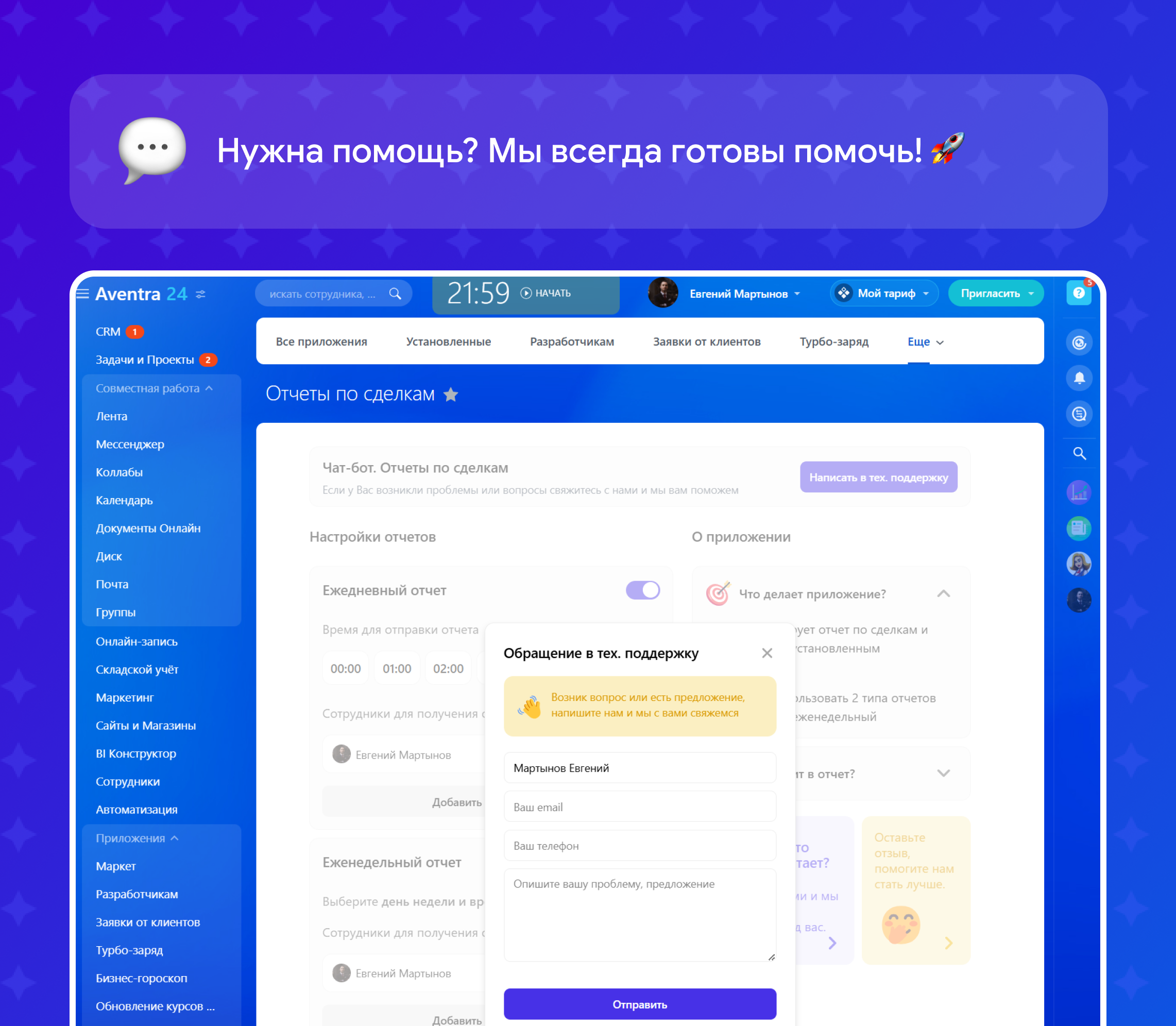Image resolution: width=1176 pixels, height=1026 pixels.
Task: Click Написать в тех. поддержку button
Action: (878, 477)
